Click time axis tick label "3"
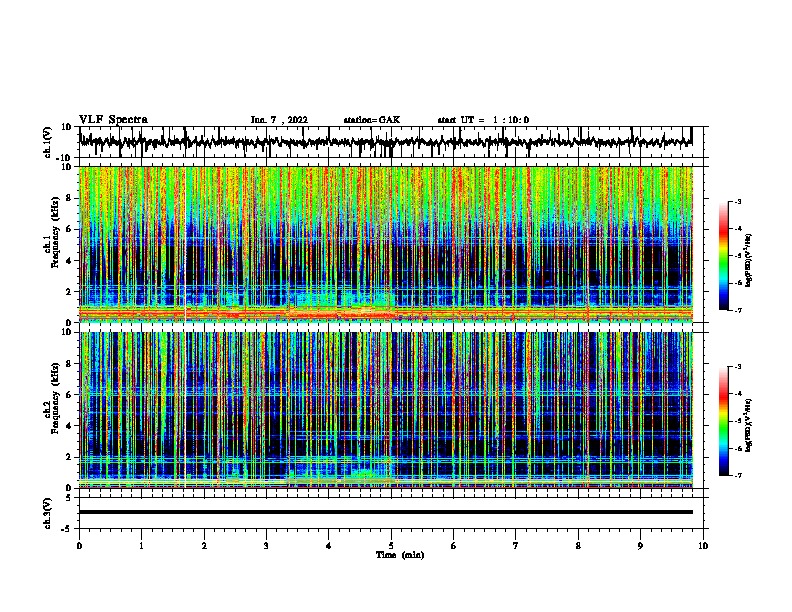This screenshot has width=792, height=612. coord(266,546)
